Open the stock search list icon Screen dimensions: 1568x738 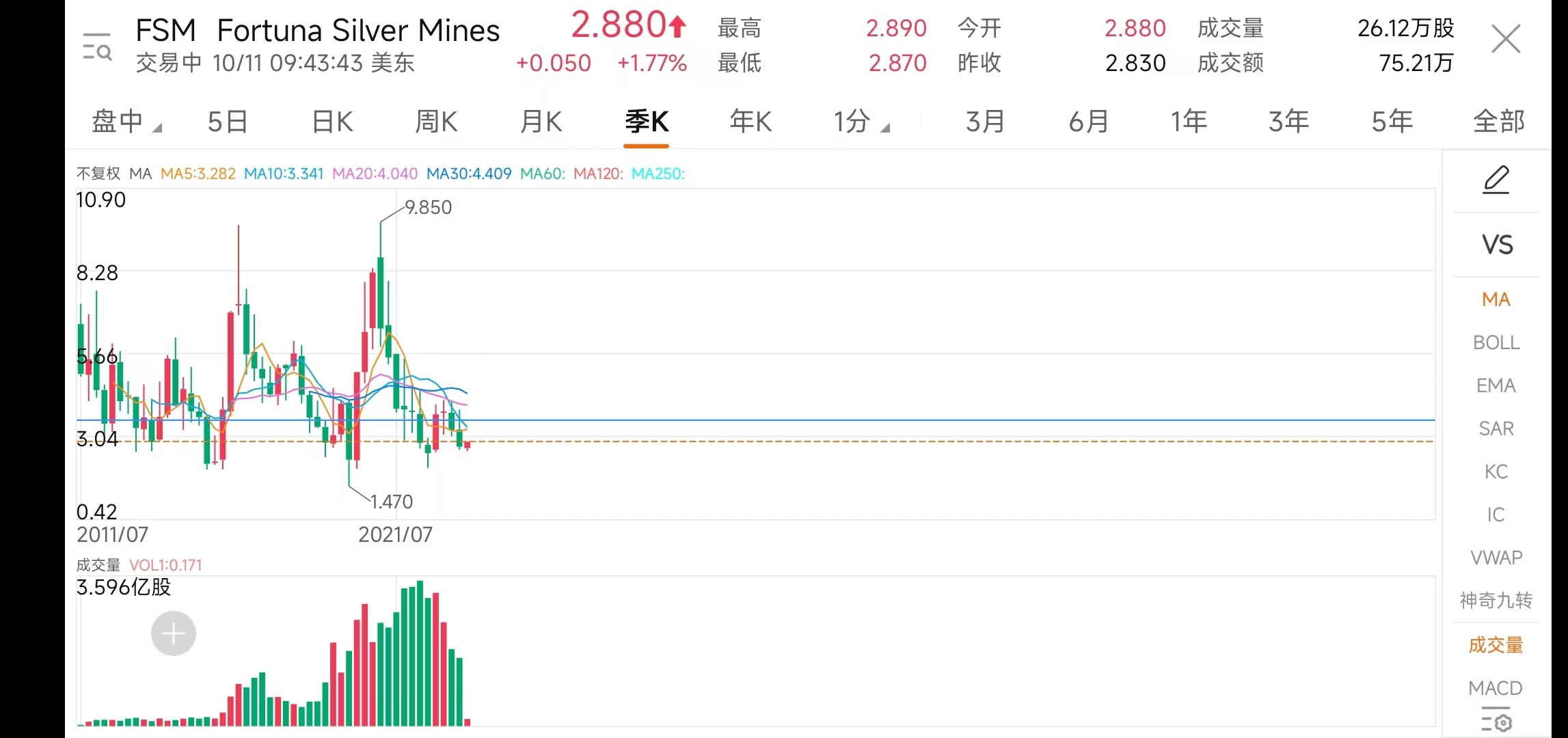96,46
